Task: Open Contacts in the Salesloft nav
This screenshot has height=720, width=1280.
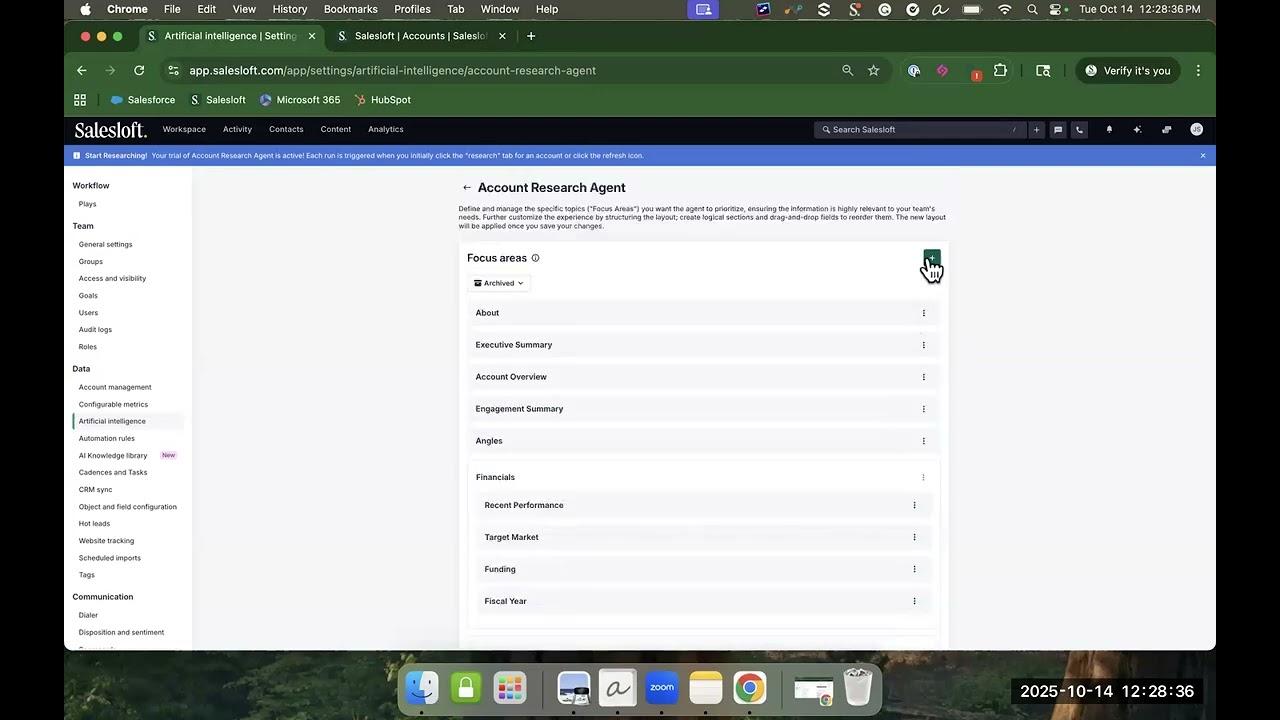Action: pos(286,129)
